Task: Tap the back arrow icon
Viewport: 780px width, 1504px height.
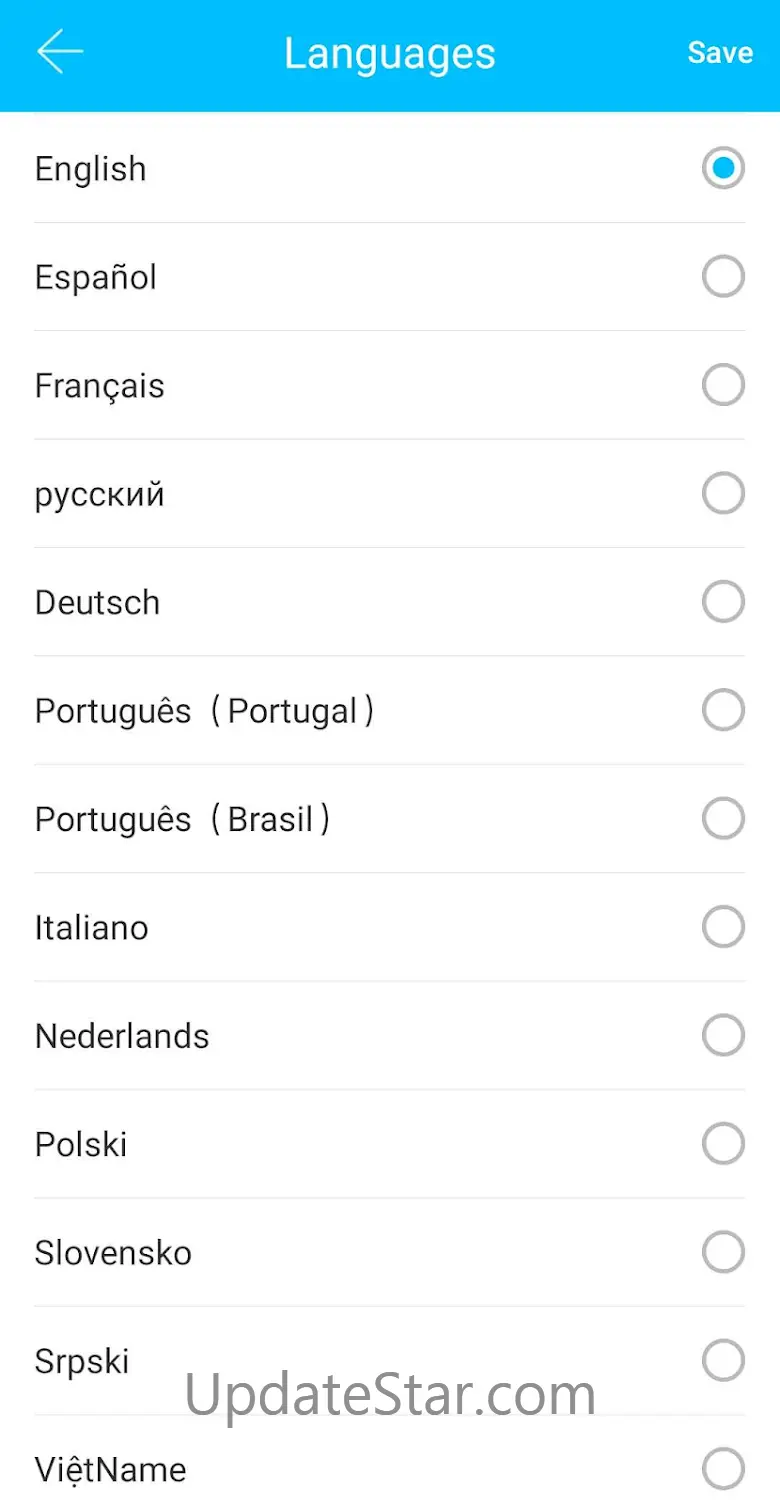Action: coord(60,52)
